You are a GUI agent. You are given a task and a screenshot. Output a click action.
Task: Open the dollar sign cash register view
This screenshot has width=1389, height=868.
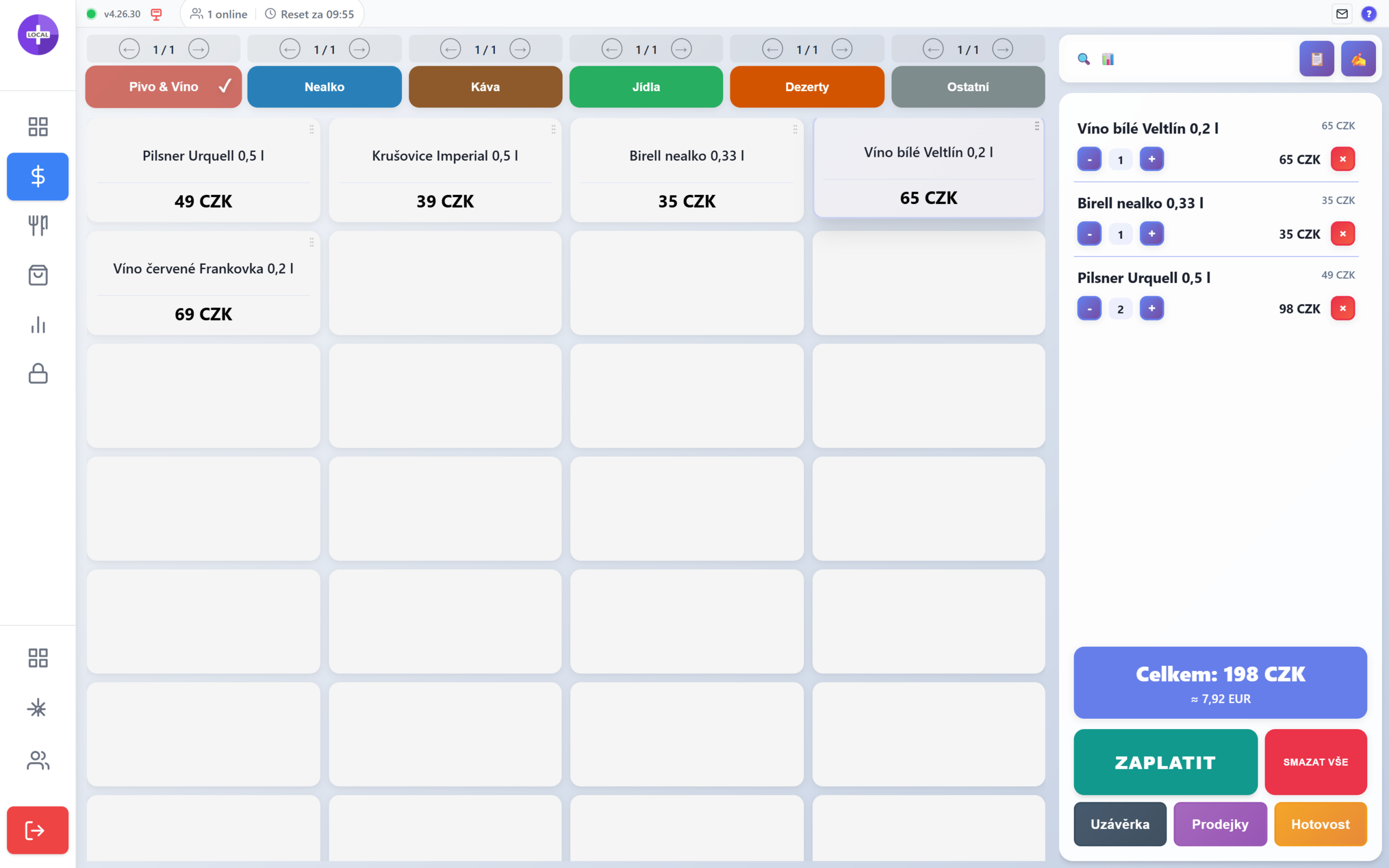coord(38,176)
